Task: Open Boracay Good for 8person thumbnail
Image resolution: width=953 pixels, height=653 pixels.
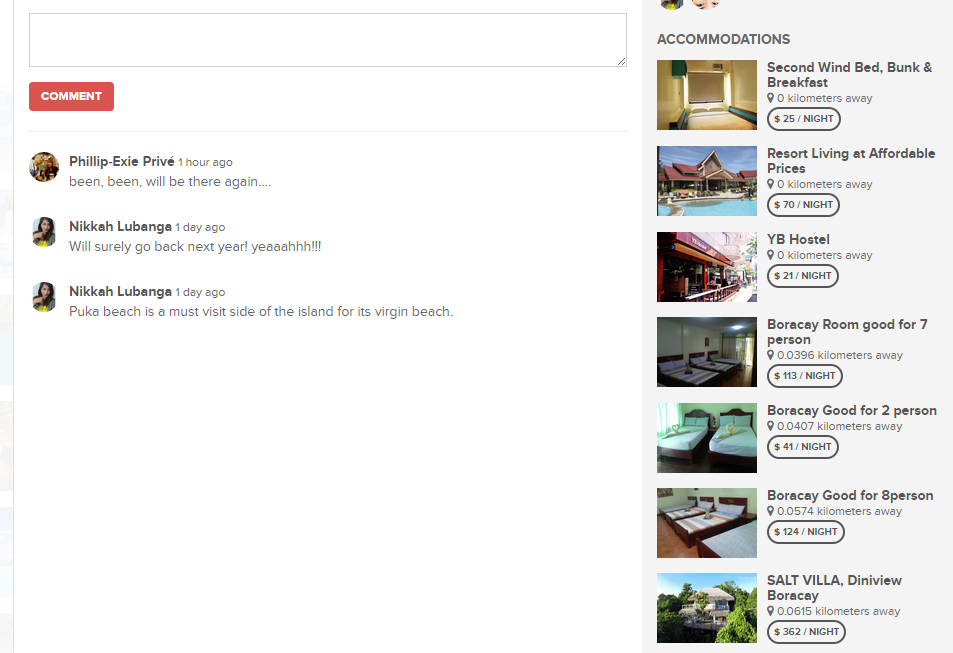Action: pyautogui.click(x=707, y=523)
